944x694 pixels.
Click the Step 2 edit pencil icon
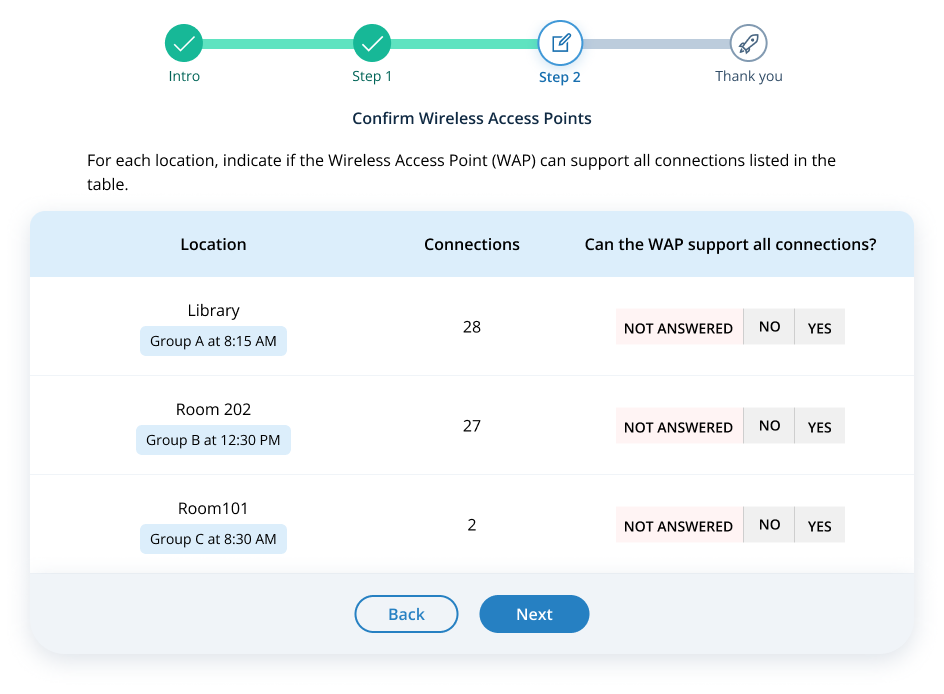pos(560,43)
